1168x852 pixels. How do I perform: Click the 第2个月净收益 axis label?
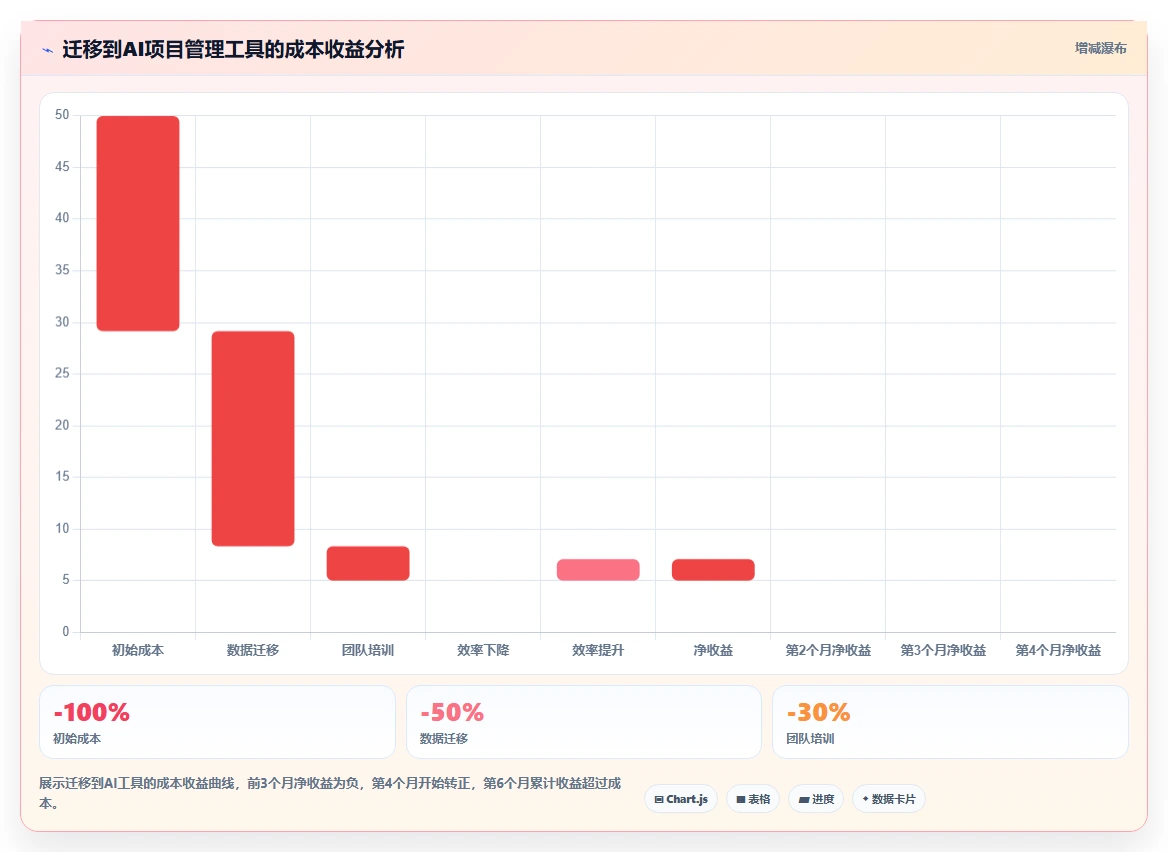point(828,650)
